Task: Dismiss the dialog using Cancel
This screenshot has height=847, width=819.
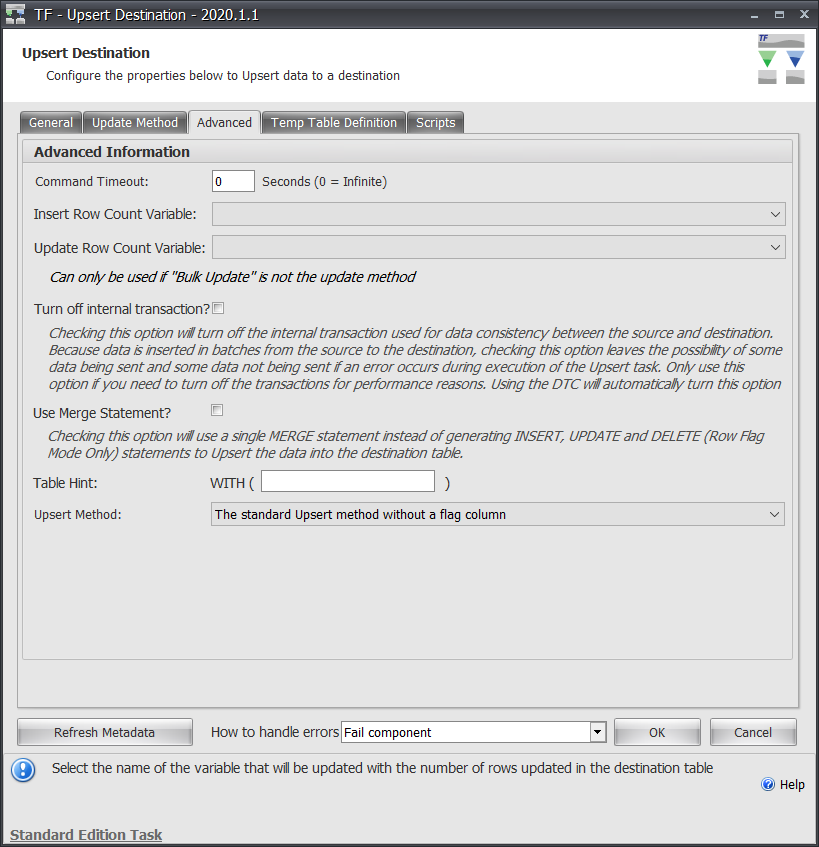Action: tap(752, 732)
